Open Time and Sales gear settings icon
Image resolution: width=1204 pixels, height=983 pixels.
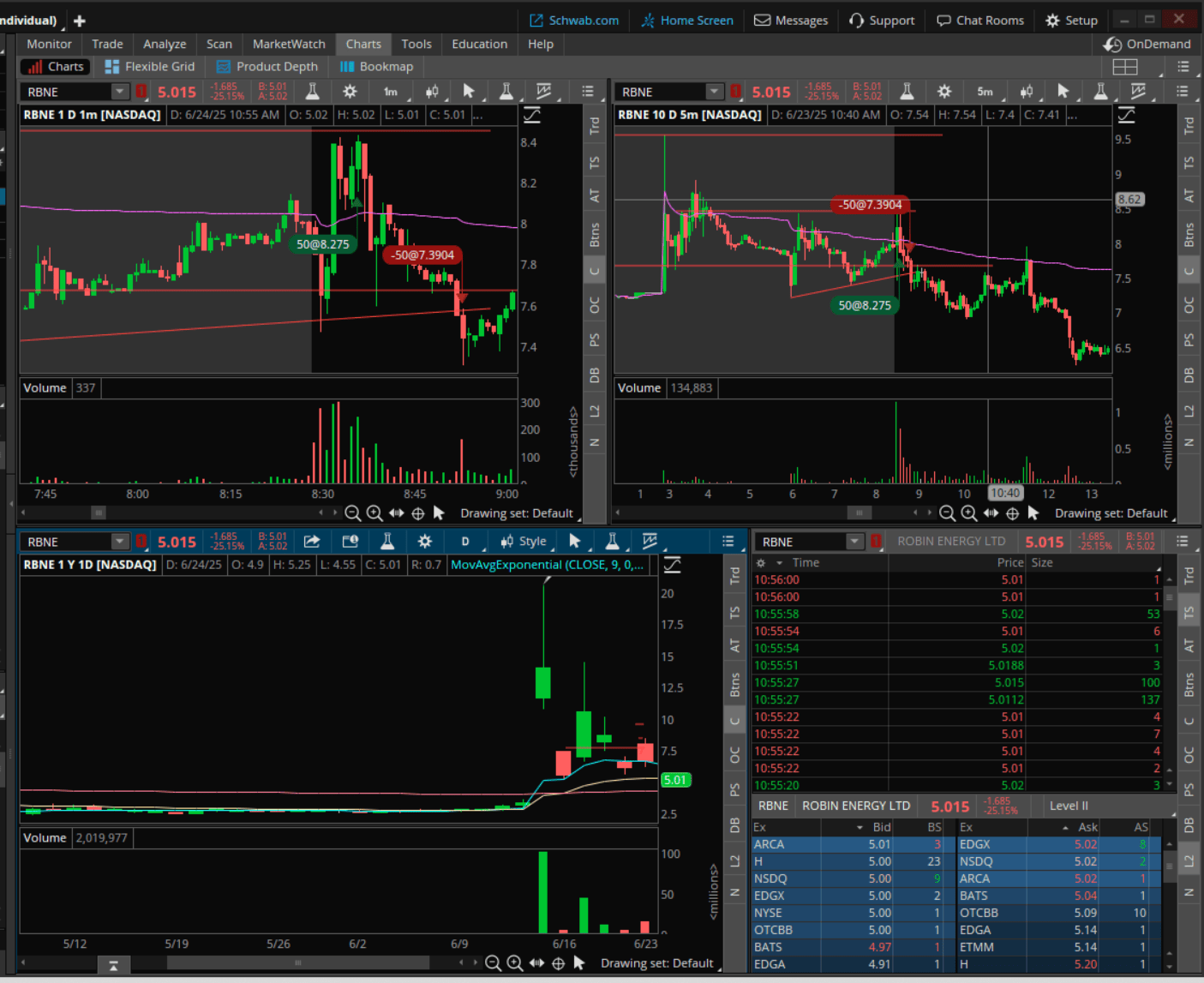pyautogui.click(x=760, y=563)
